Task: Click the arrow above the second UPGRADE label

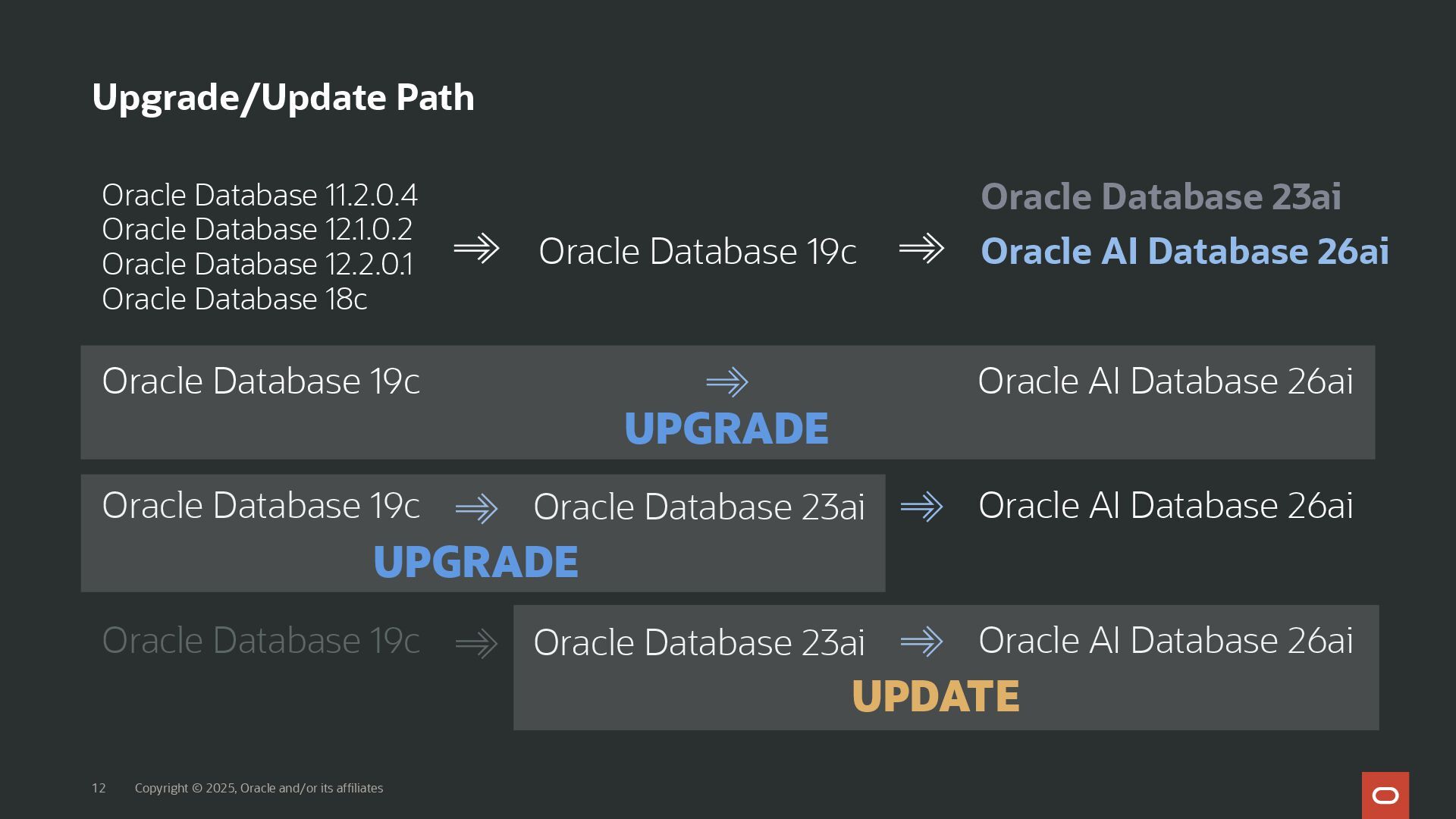Action: 476,509
